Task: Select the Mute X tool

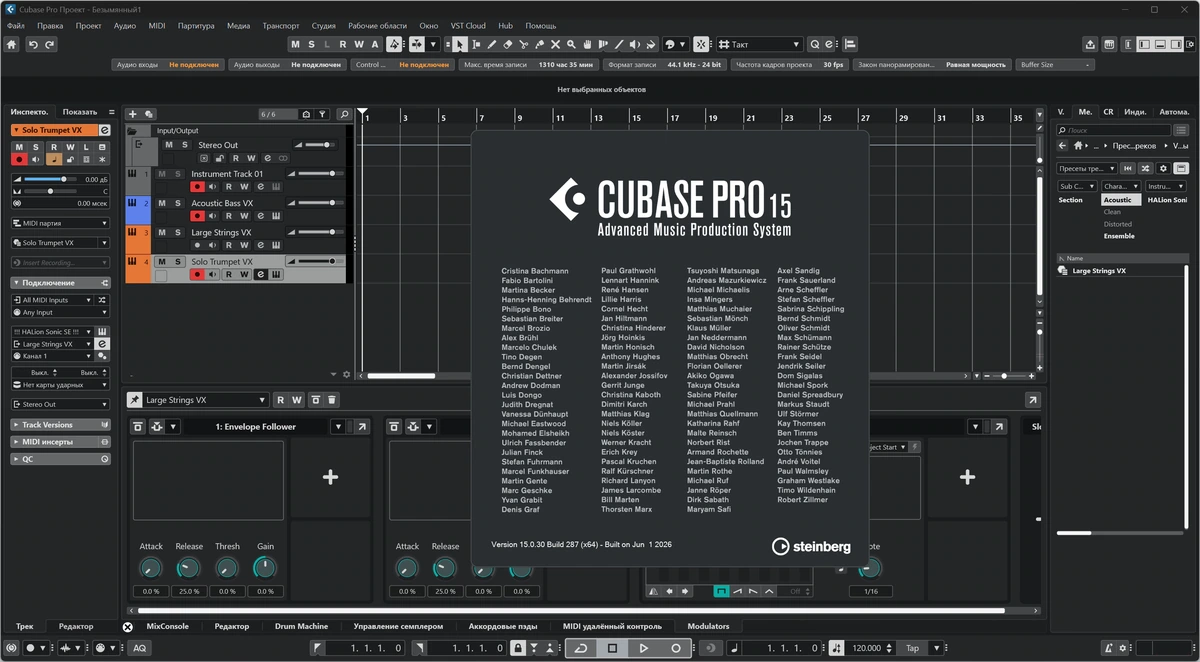Action: (556, 44)
